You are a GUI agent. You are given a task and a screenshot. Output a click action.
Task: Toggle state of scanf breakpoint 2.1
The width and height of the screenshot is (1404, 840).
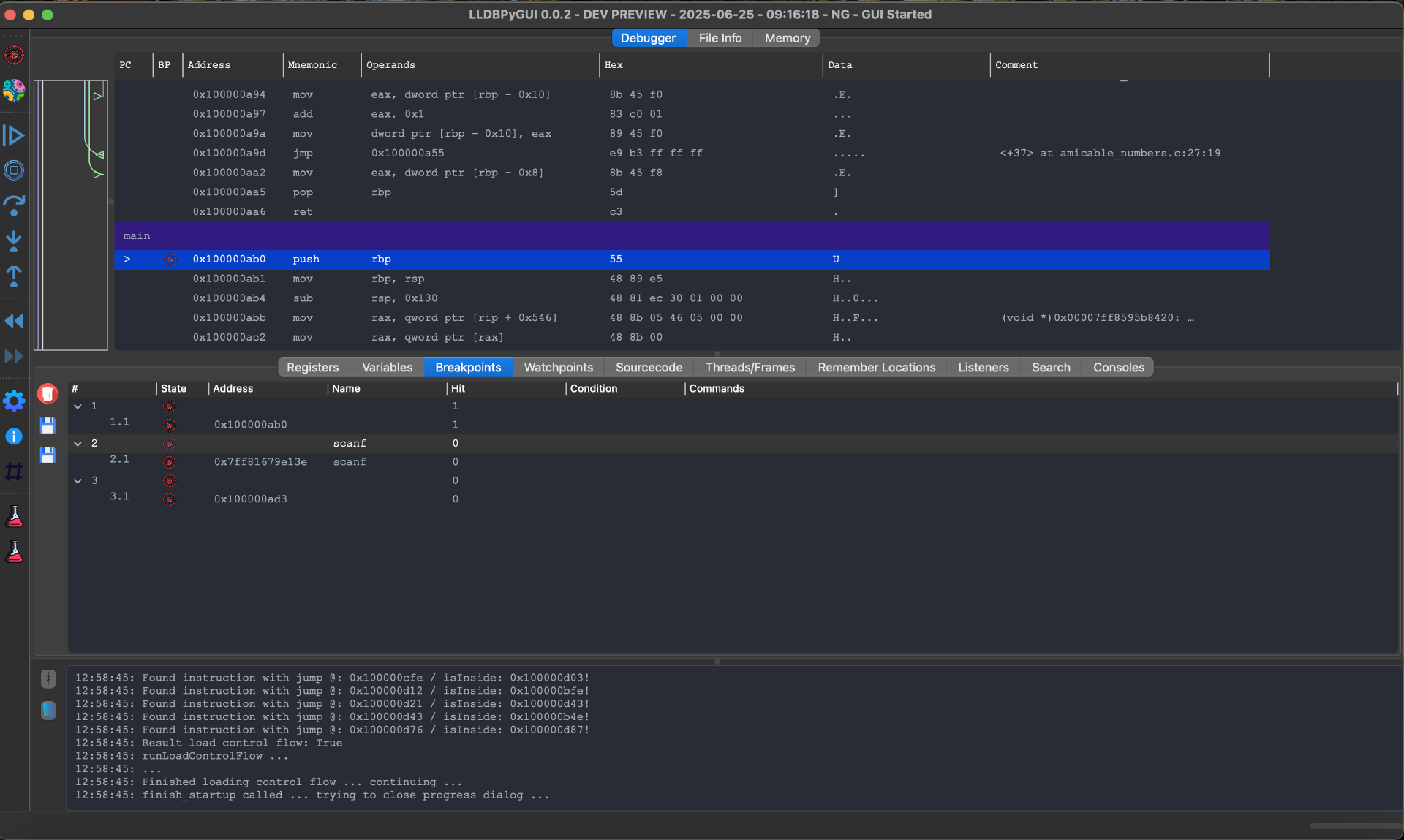click(169, 462)
